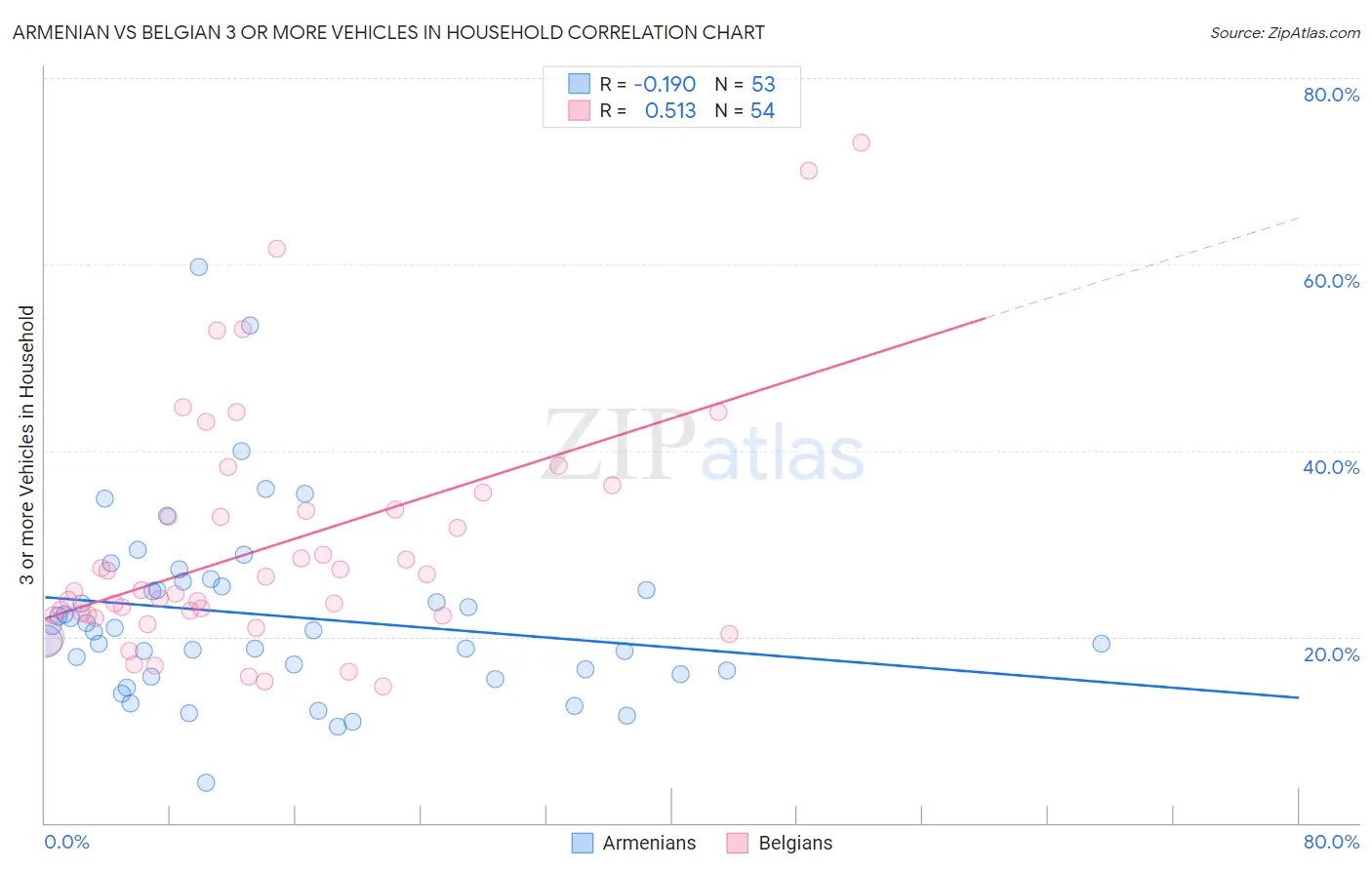Click the chart title text

388,32
